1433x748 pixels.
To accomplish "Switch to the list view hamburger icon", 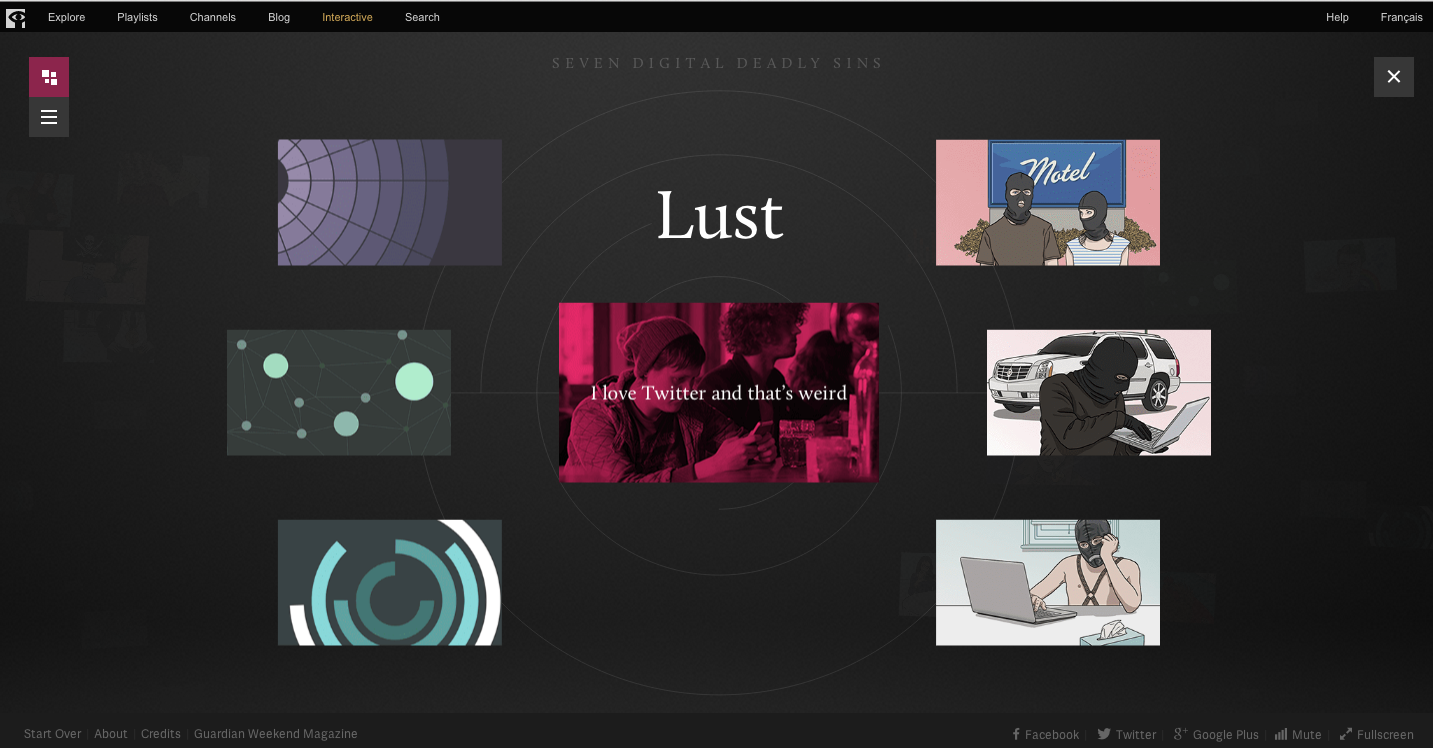I will pos(49,117).
